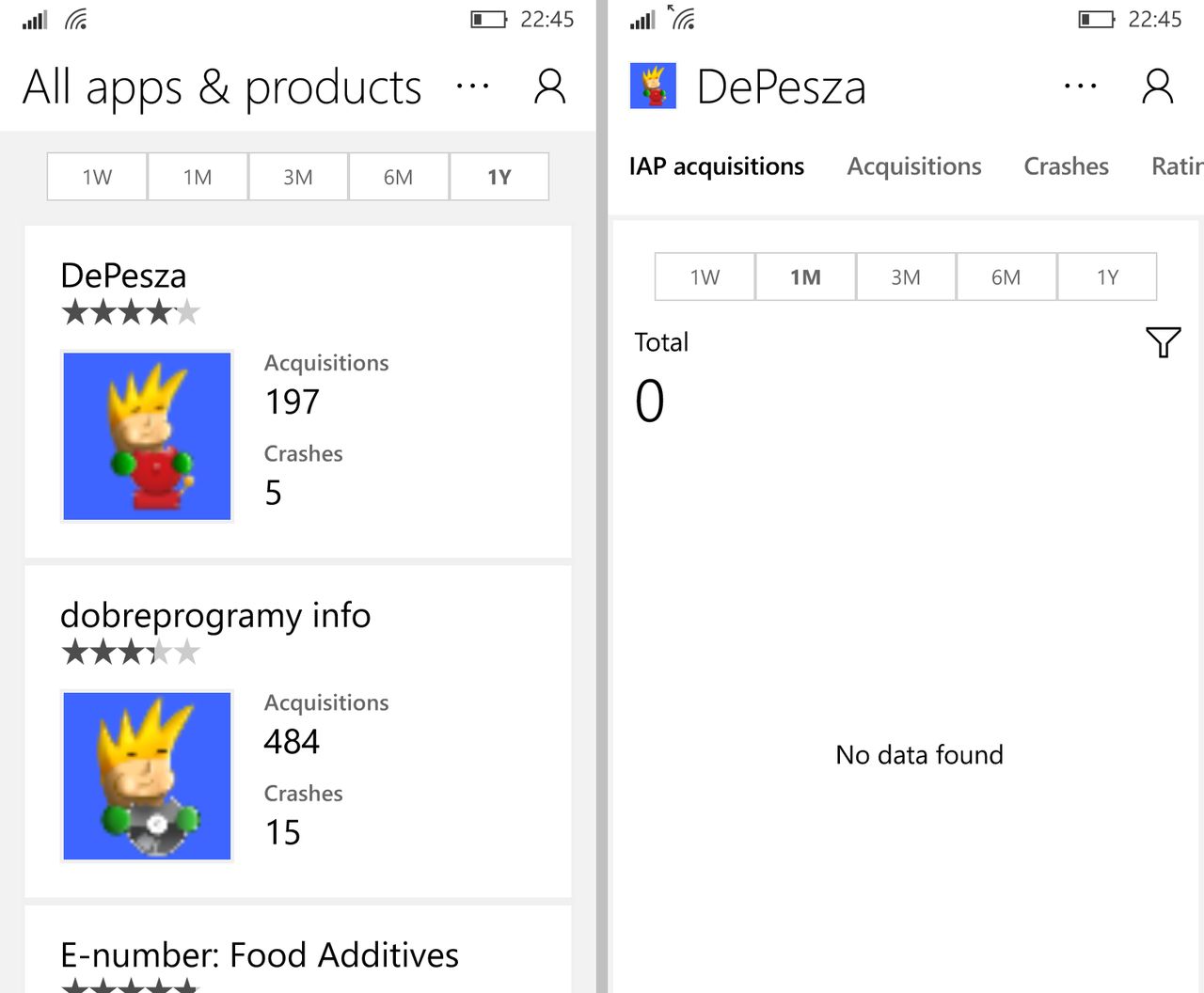Select 1W range in All apps view

pos(97,177)
